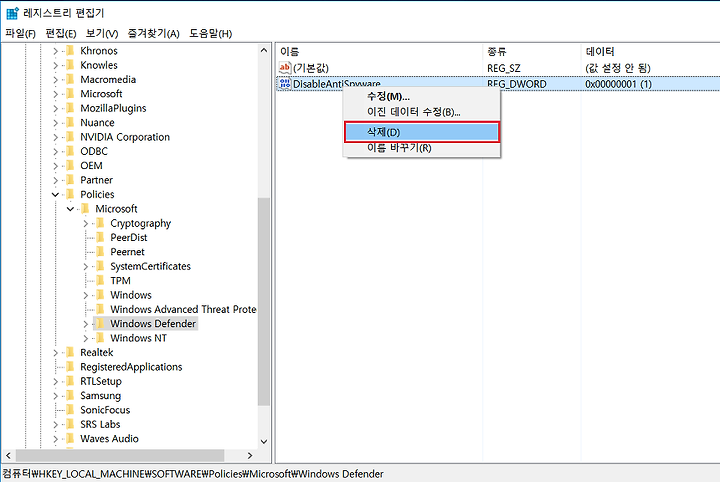Click the Nuance folder icon

(70, 123)
